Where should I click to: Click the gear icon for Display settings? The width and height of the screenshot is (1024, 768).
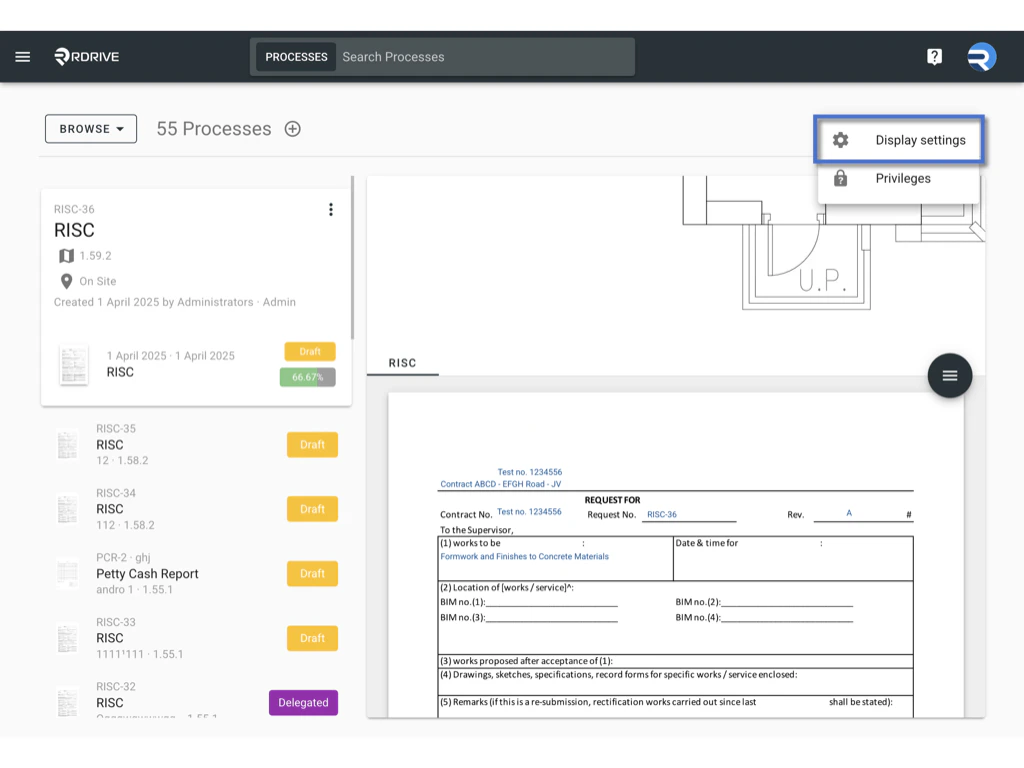[840, 140]
